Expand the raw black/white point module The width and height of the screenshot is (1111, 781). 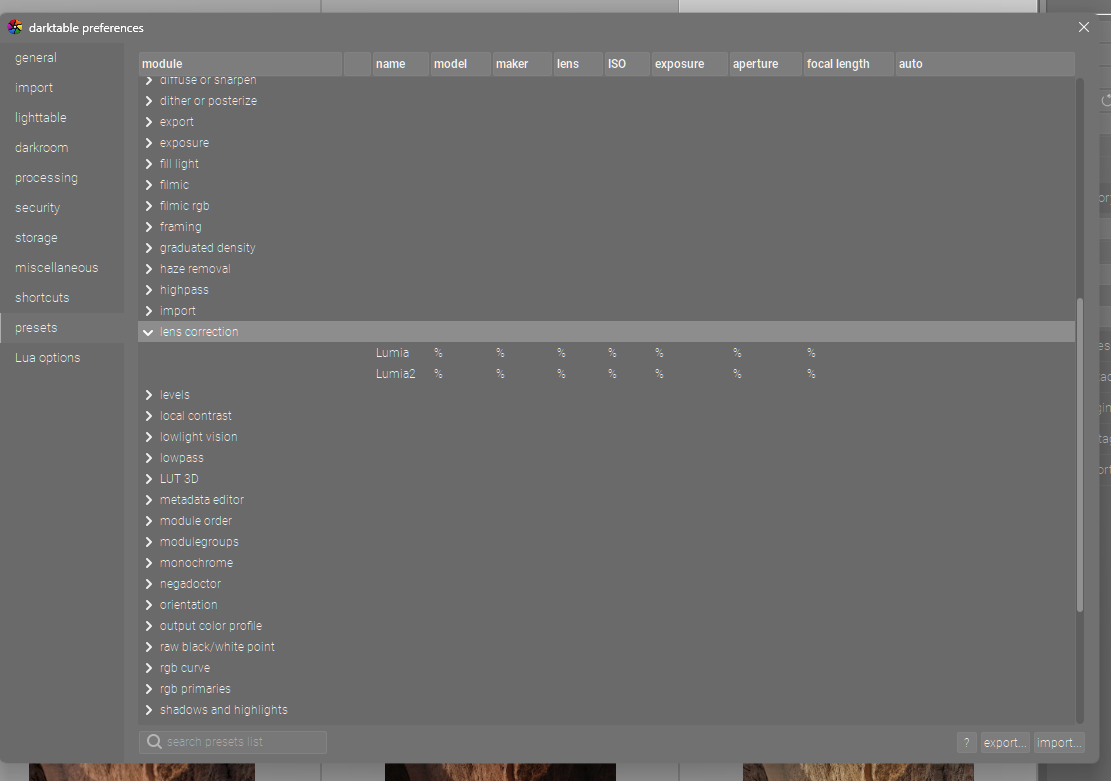point(149,647)
